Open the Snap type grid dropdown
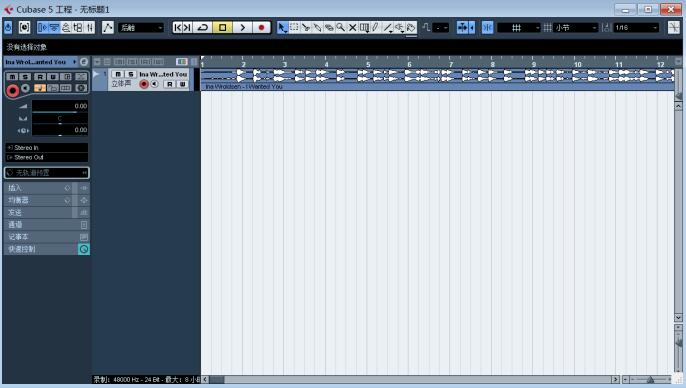This screenshot has height=388, width=686. click(x=519, y=28)
